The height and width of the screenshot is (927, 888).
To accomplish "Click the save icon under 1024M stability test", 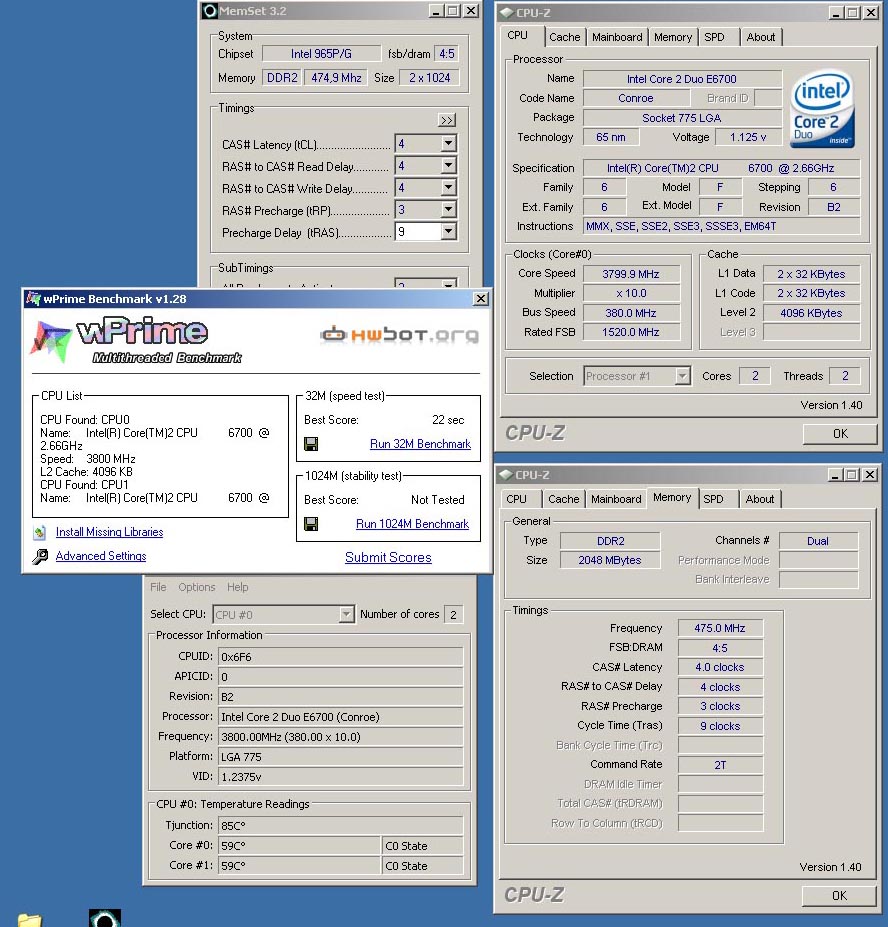I will (x=311, y=524).
